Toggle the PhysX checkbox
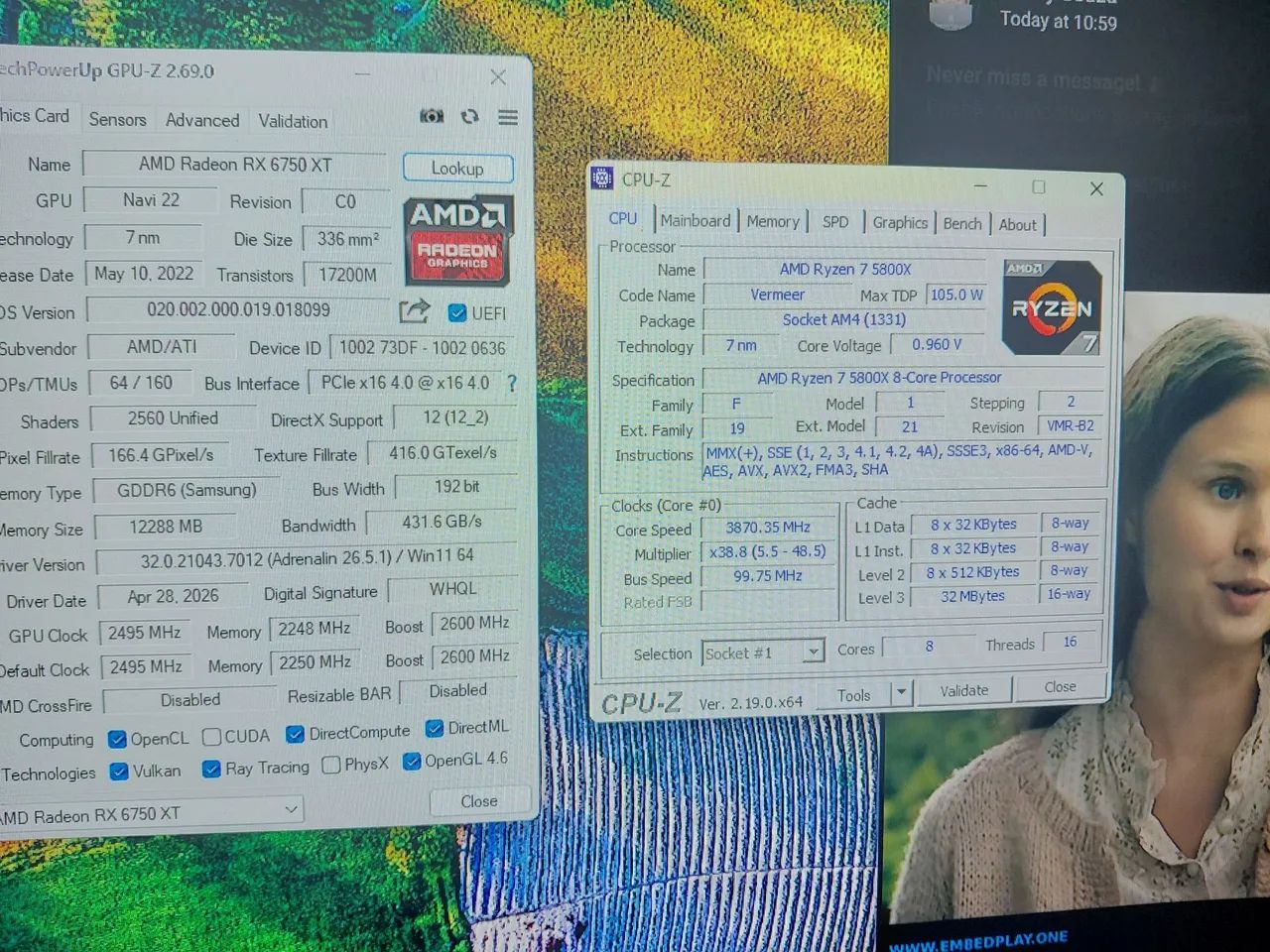Image resolution: width=1270 pixels, height=952 pixels. 331,765
